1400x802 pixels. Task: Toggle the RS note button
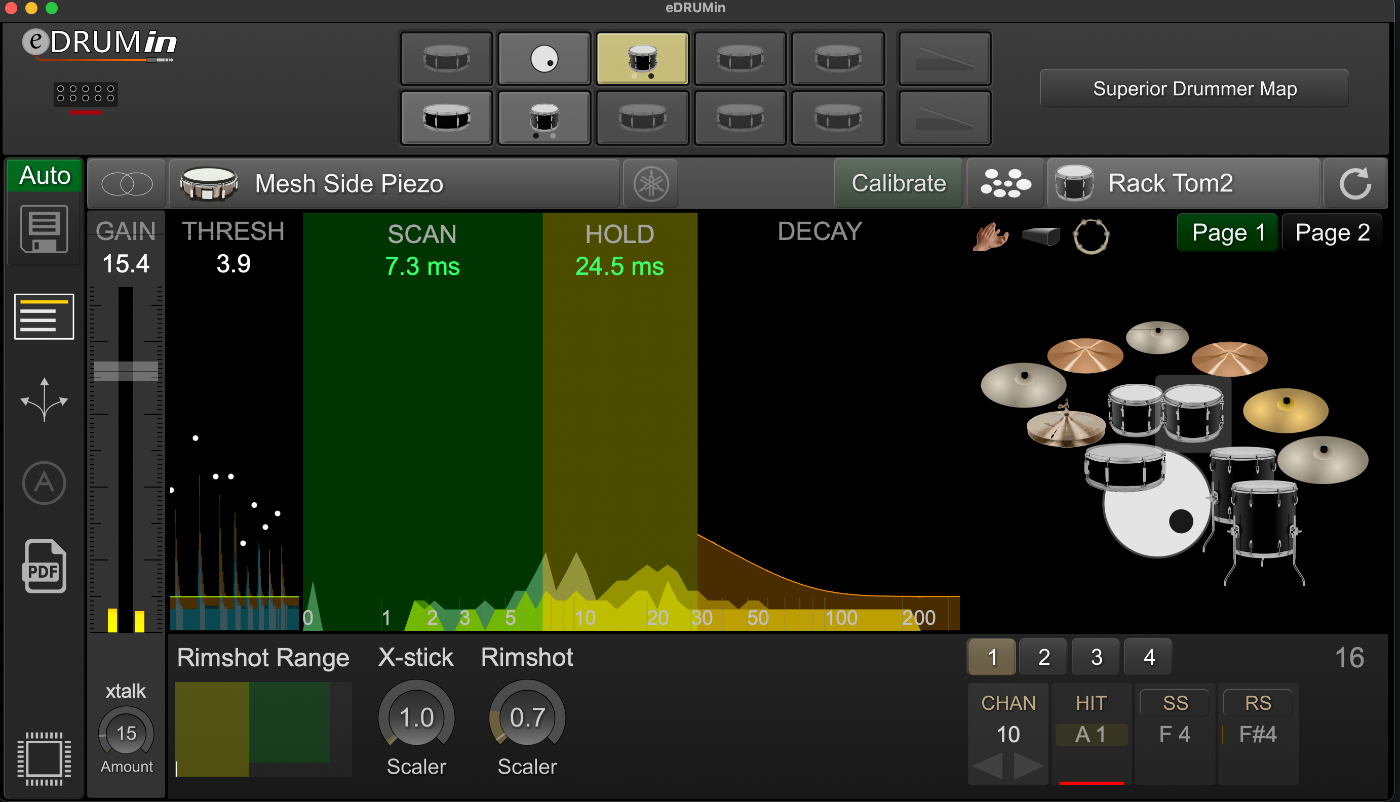coord(1258,704)
